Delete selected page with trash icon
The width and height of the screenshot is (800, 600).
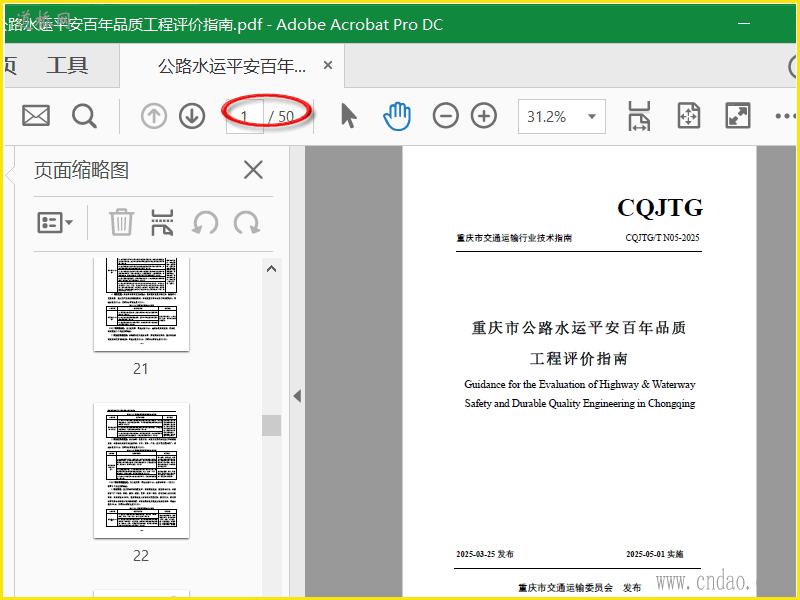tap(121, 222)
